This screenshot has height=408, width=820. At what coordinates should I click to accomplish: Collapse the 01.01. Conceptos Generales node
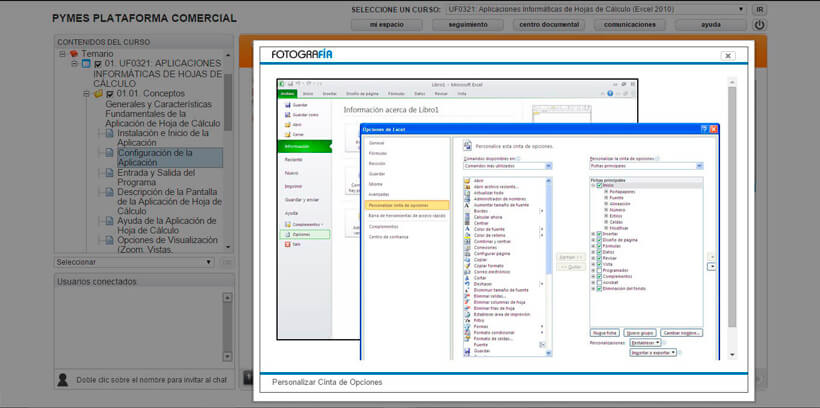point(86,94)
